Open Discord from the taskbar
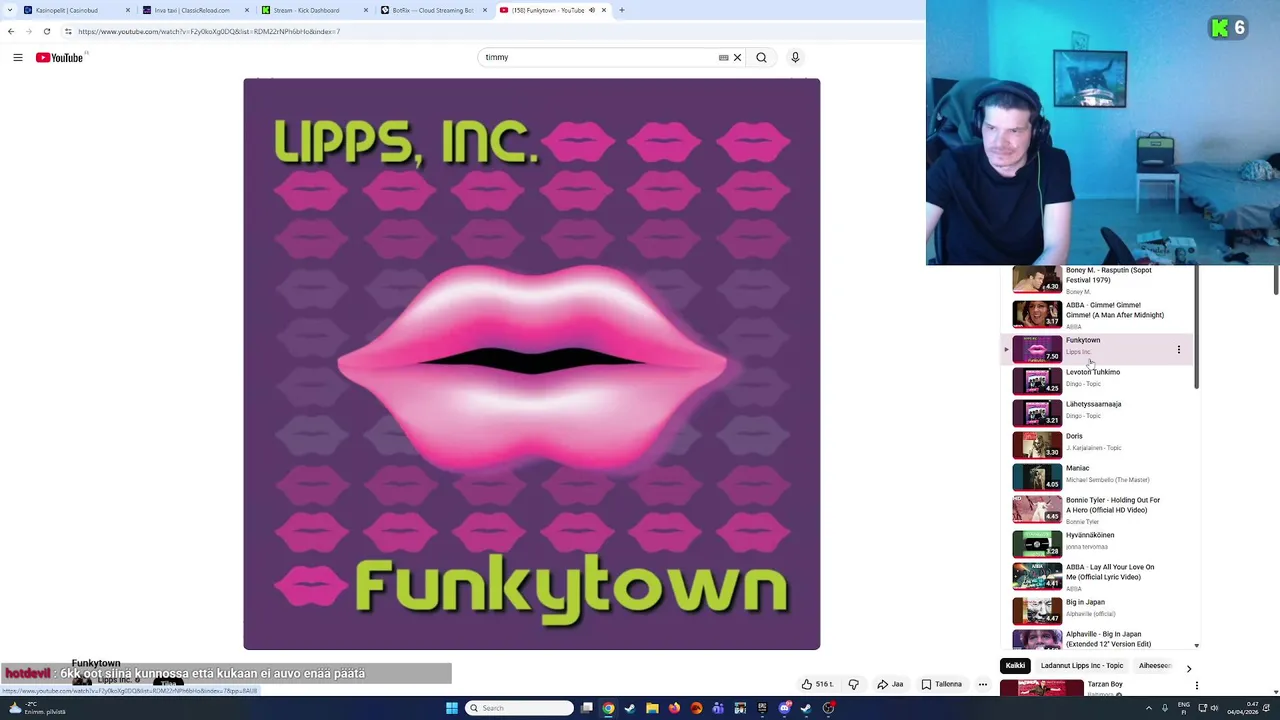The width and height of the screenshot is (1280, 720). [785, 708]
